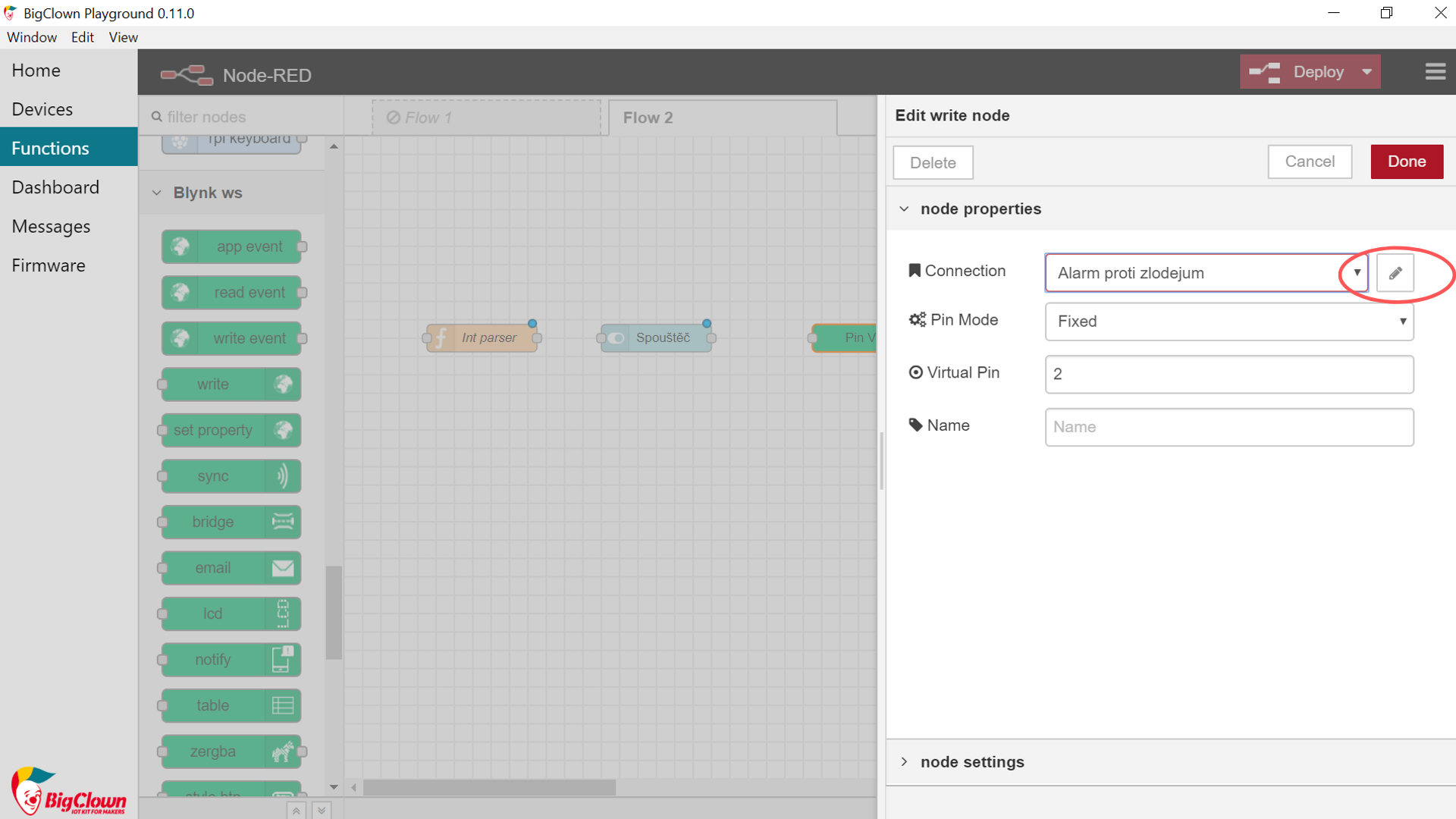Collapse the node properties section
1456x819 pixels.
click(904, 209)
